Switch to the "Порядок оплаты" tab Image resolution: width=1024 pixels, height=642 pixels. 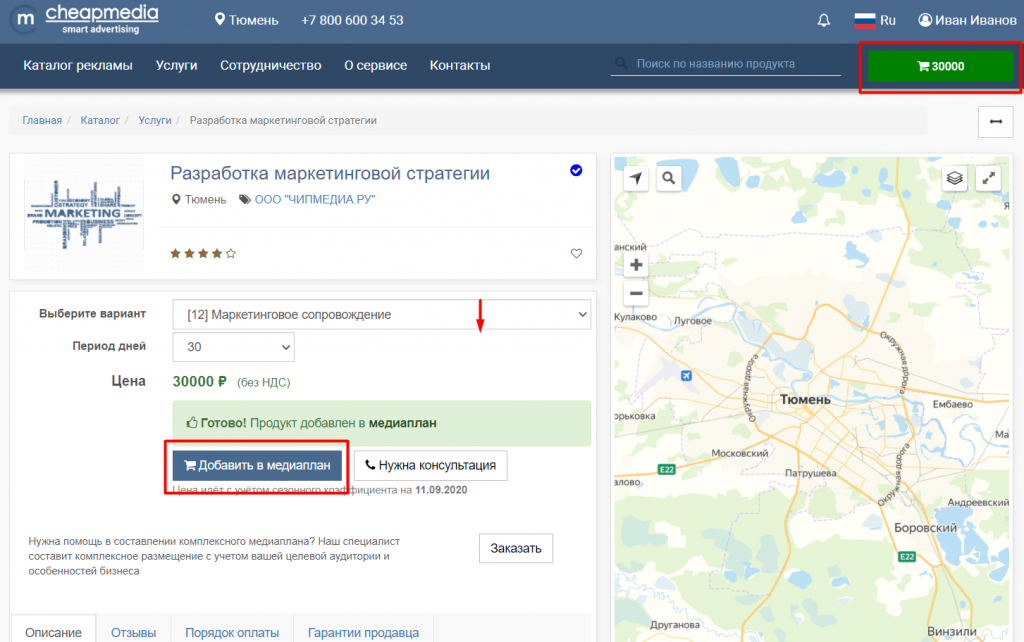pyautogui.click(x=232, y=632)
